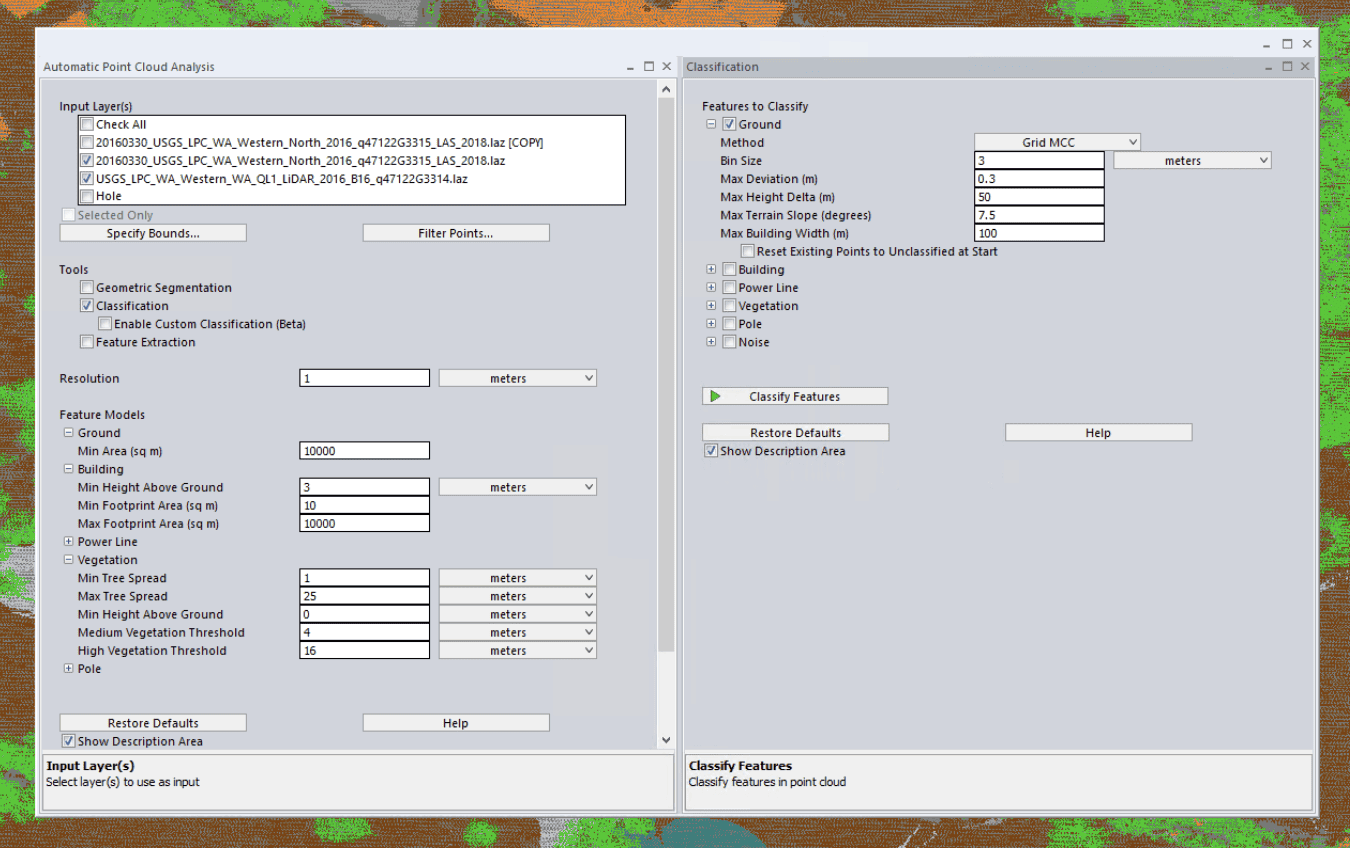Open High Vegetation Threshold units dropdown
Viewport: 1350px width, 848px height.
pos(518,650)
